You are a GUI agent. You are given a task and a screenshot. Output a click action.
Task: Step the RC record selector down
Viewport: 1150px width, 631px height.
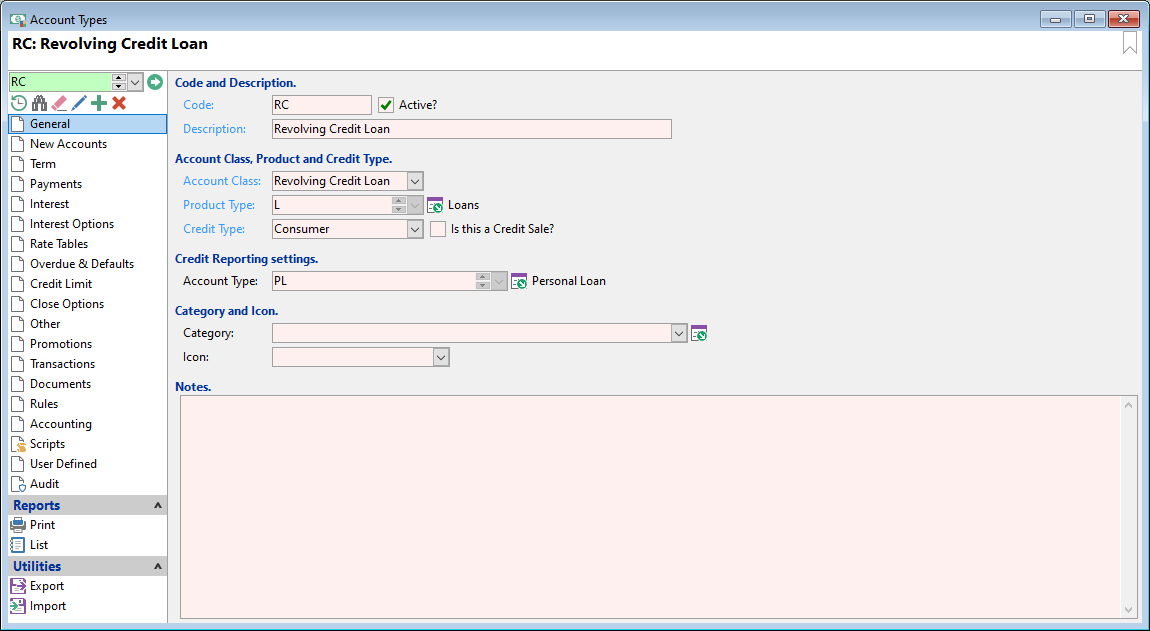point(119,86)
